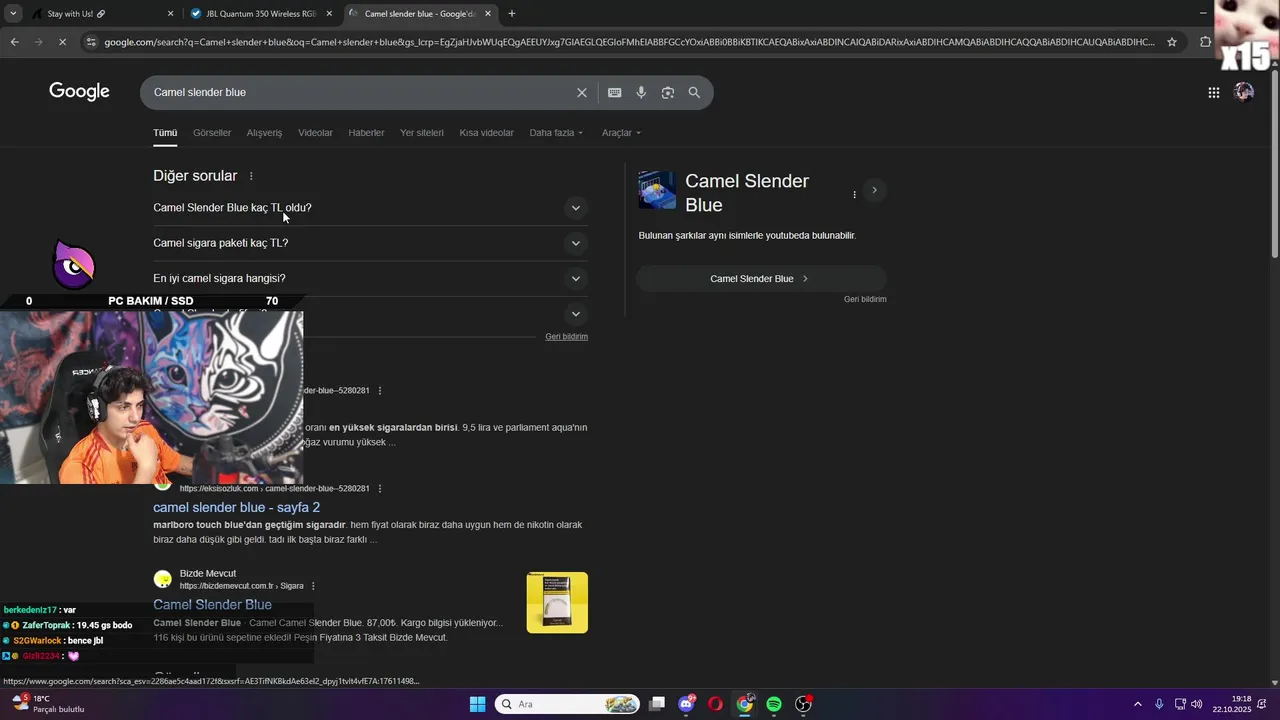
Task: Switch to the Yer siteleri tab
Action: coord(422,132)
